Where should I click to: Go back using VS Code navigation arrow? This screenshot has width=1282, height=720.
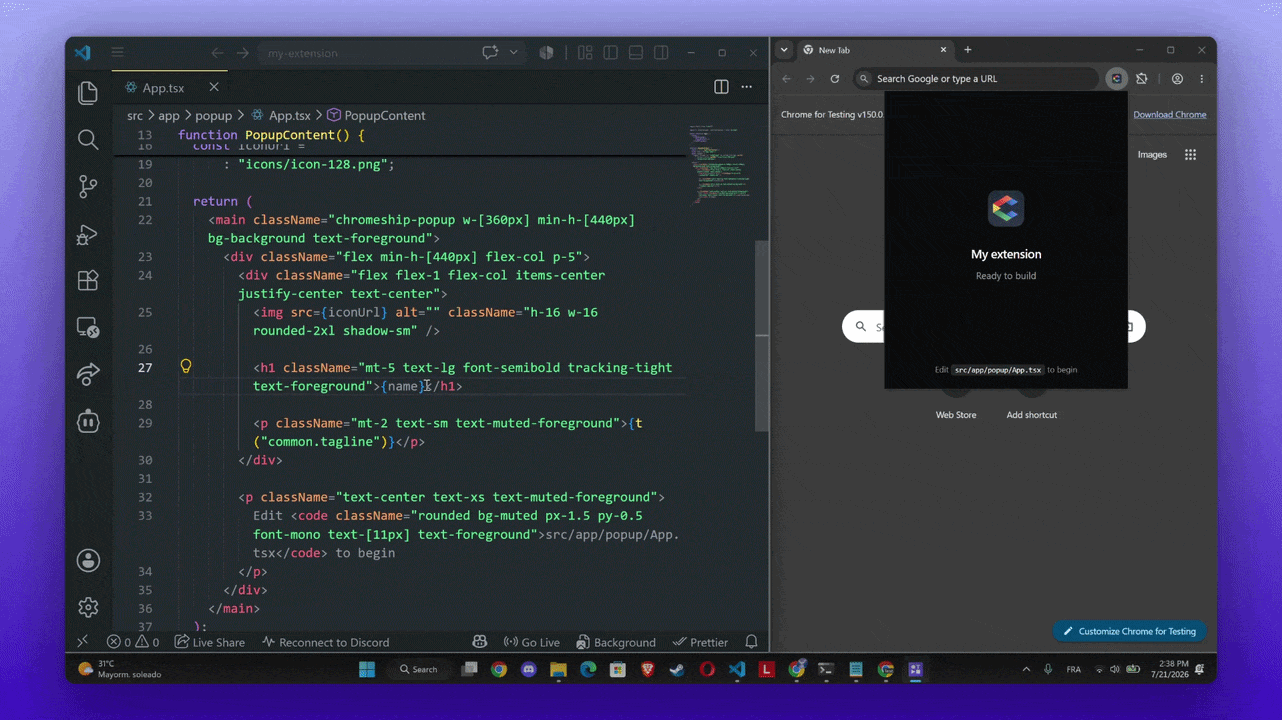coord(217,53)
